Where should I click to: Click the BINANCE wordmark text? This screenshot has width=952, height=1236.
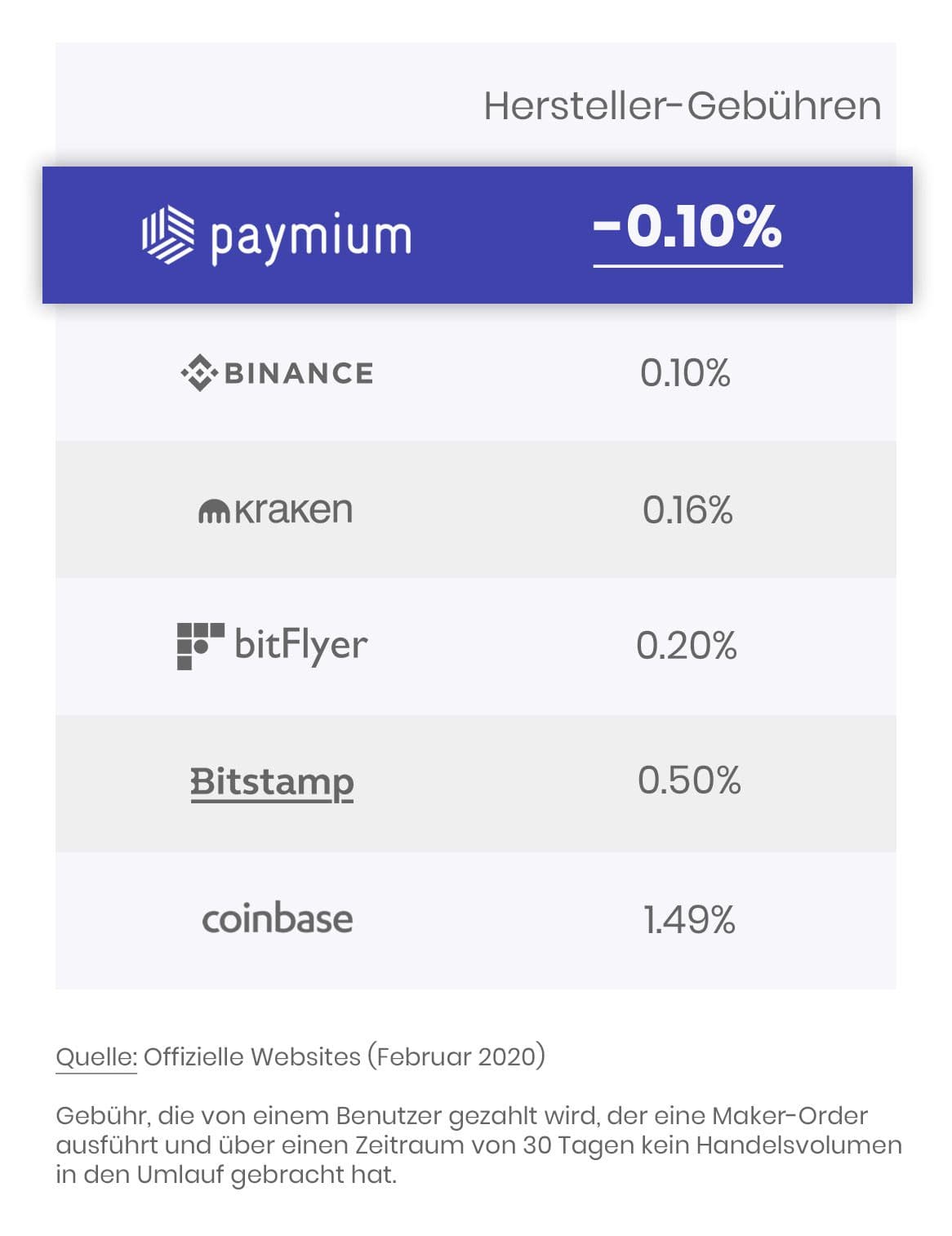(x=299, y=374)
